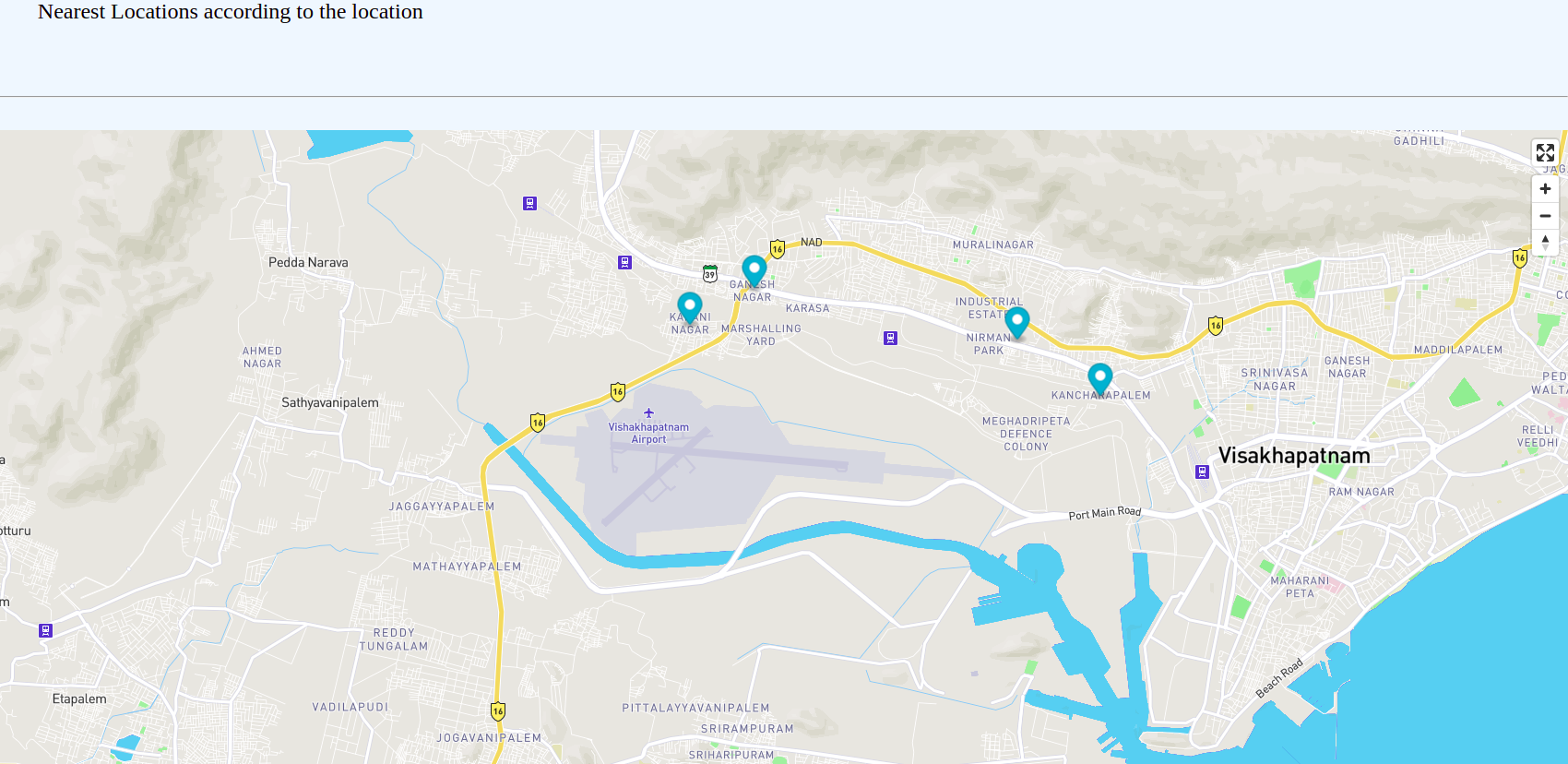Click the railway station icon below Karasa

pyautogui.click(x=890, y=339)
